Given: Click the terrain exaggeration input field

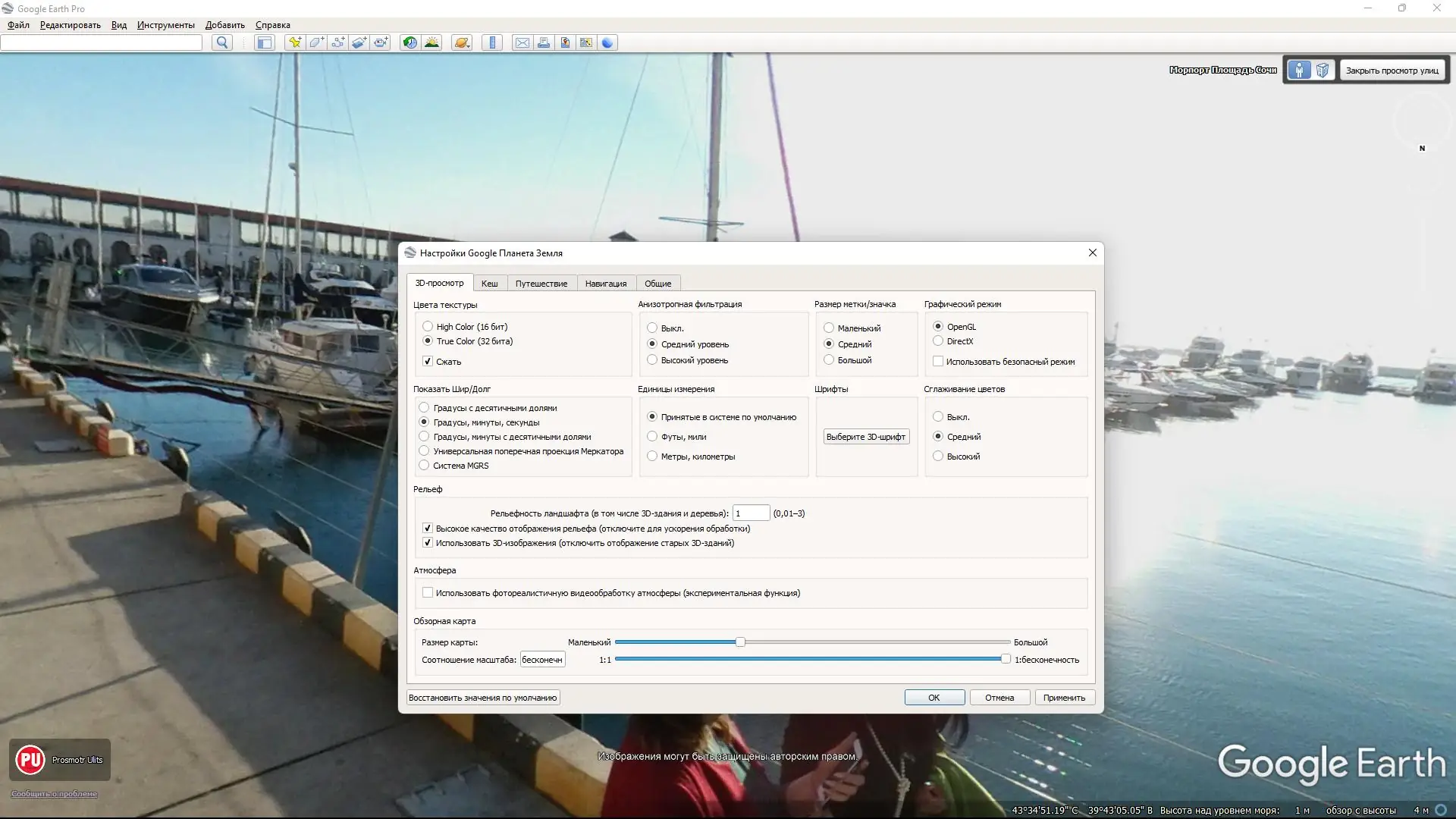Looking at the screenshot, I should pyautogui.click(x=751, y=513).
